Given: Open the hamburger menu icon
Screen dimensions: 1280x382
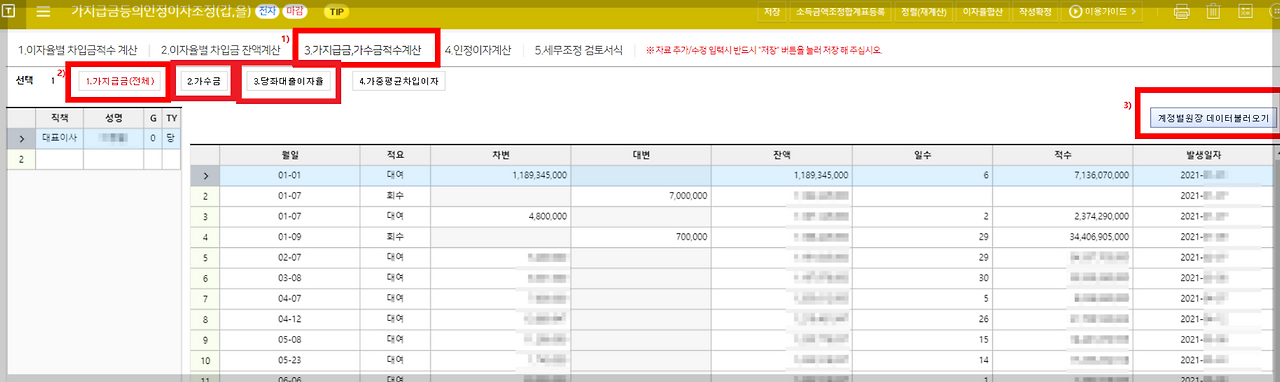Looking at the screenshot, I should [43, 12].
